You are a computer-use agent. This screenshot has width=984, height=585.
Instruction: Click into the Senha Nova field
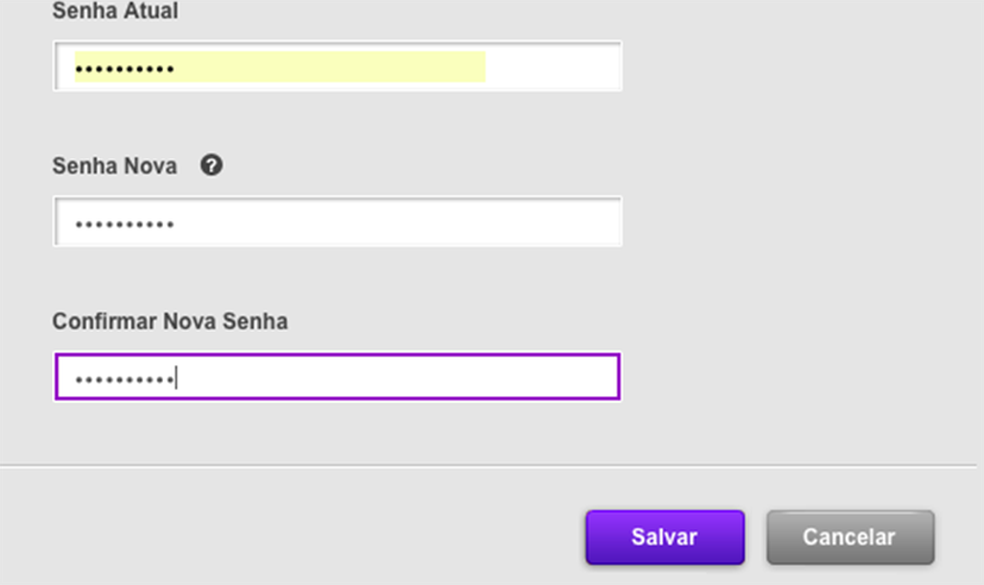coord(337,222)
